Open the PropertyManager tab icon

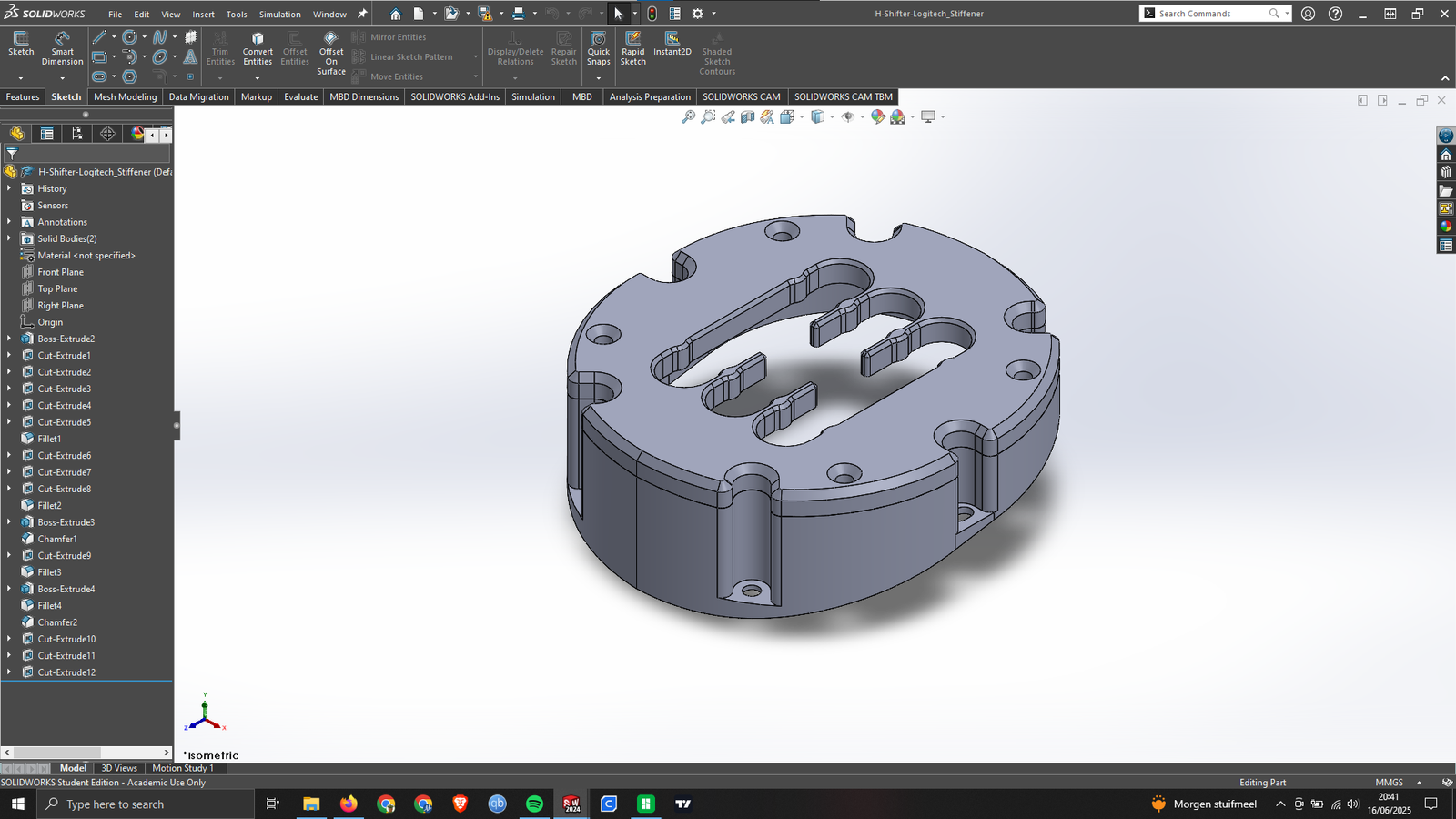point(46,134)
